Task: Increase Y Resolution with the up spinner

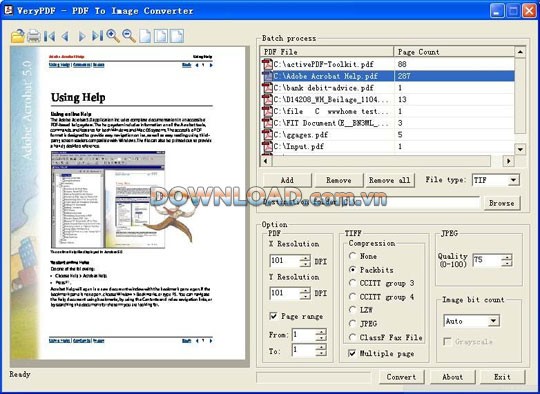Action: click(x=305, y=290)
